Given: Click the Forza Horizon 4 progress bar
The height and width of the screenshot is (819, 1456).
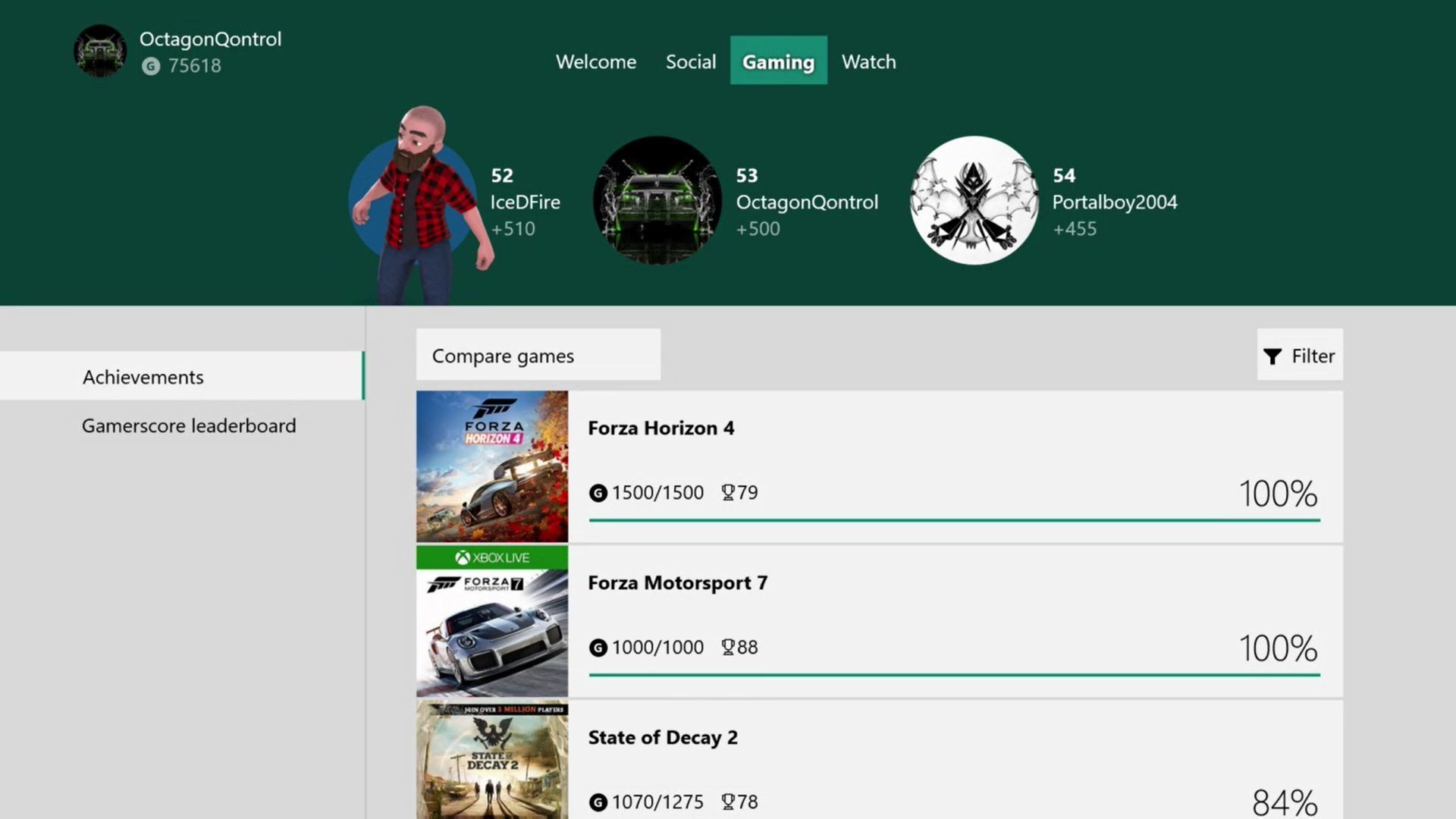Looking at the screenshot, I should coord(955,520).
